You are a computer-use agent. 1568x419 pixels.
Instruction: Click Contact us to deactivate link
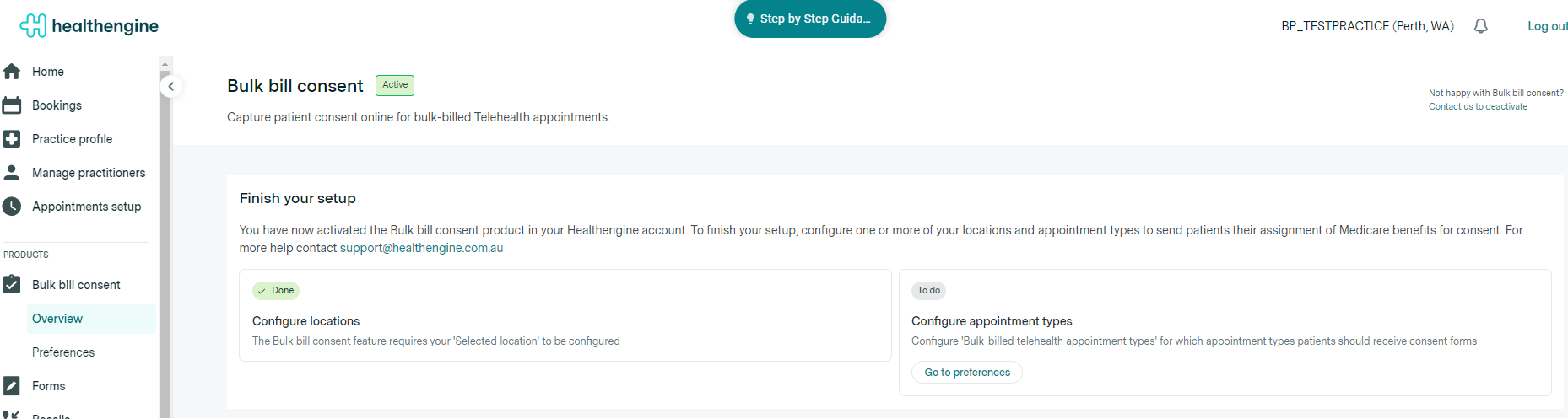click(1478, 107)
